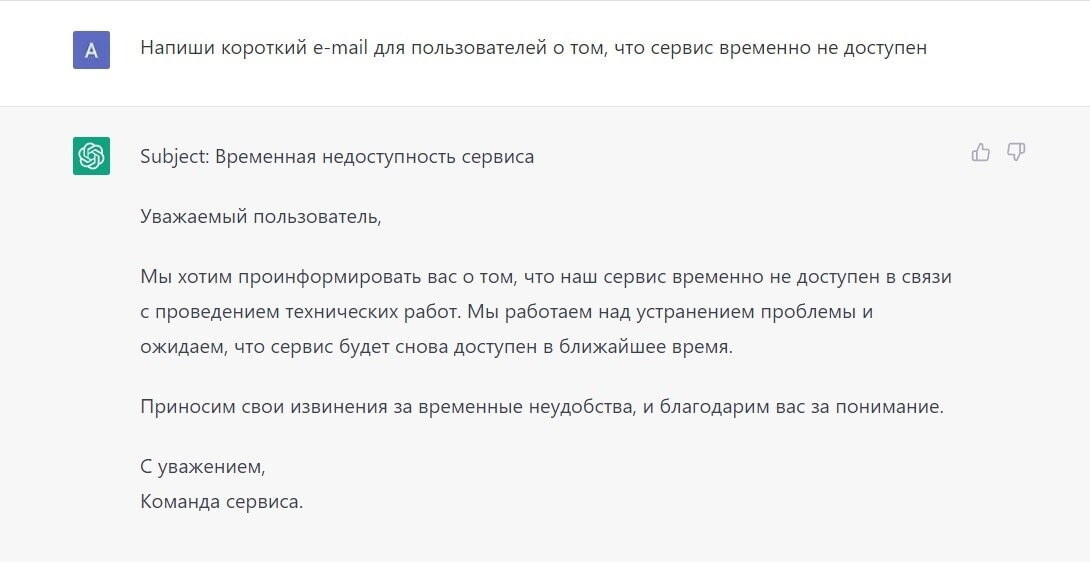Click the thumbs down feedback icon
The width and height of the screenshot is (1090, 562).
click(1016, 152)
